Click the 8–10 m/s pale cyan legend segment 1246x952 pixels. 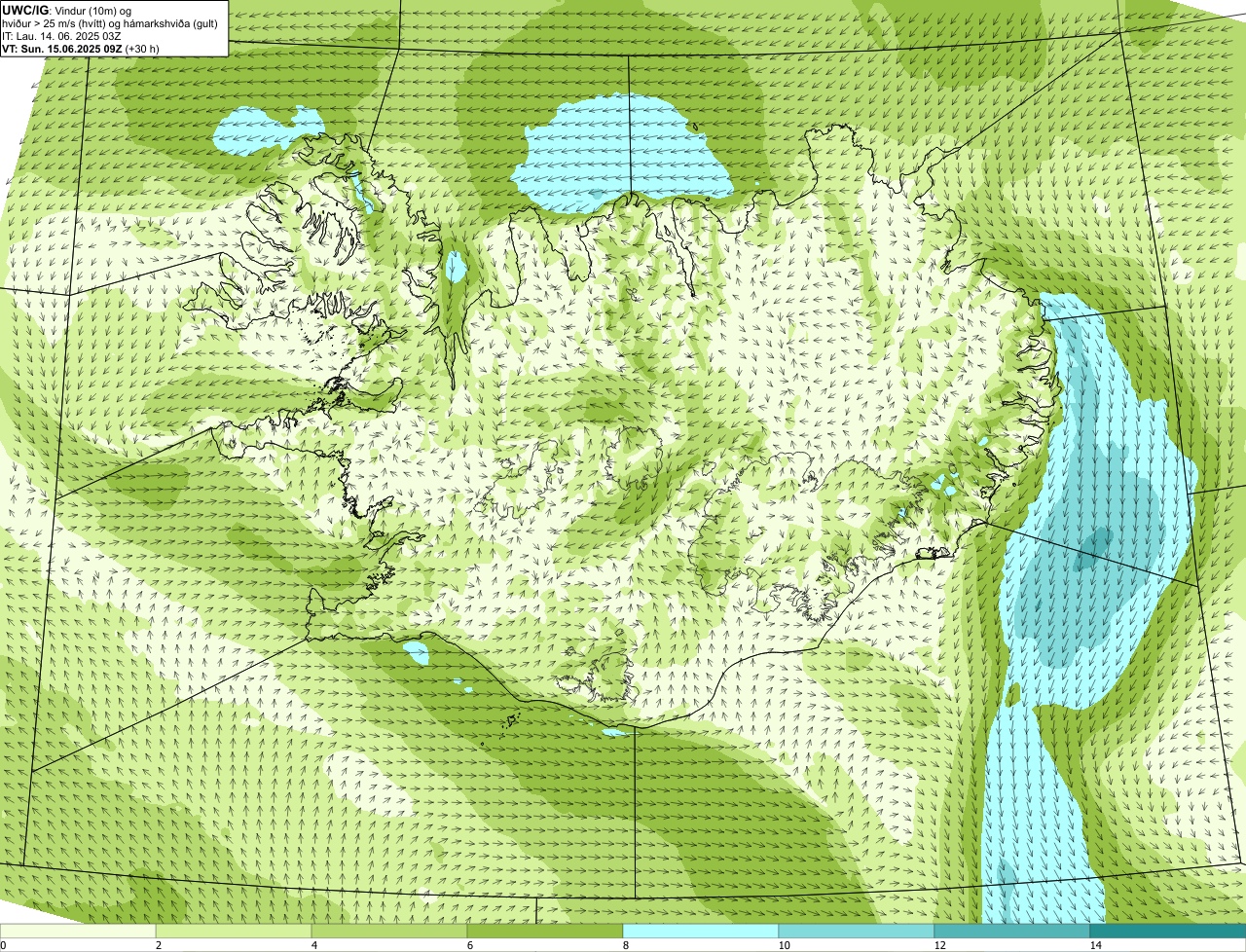701,931
